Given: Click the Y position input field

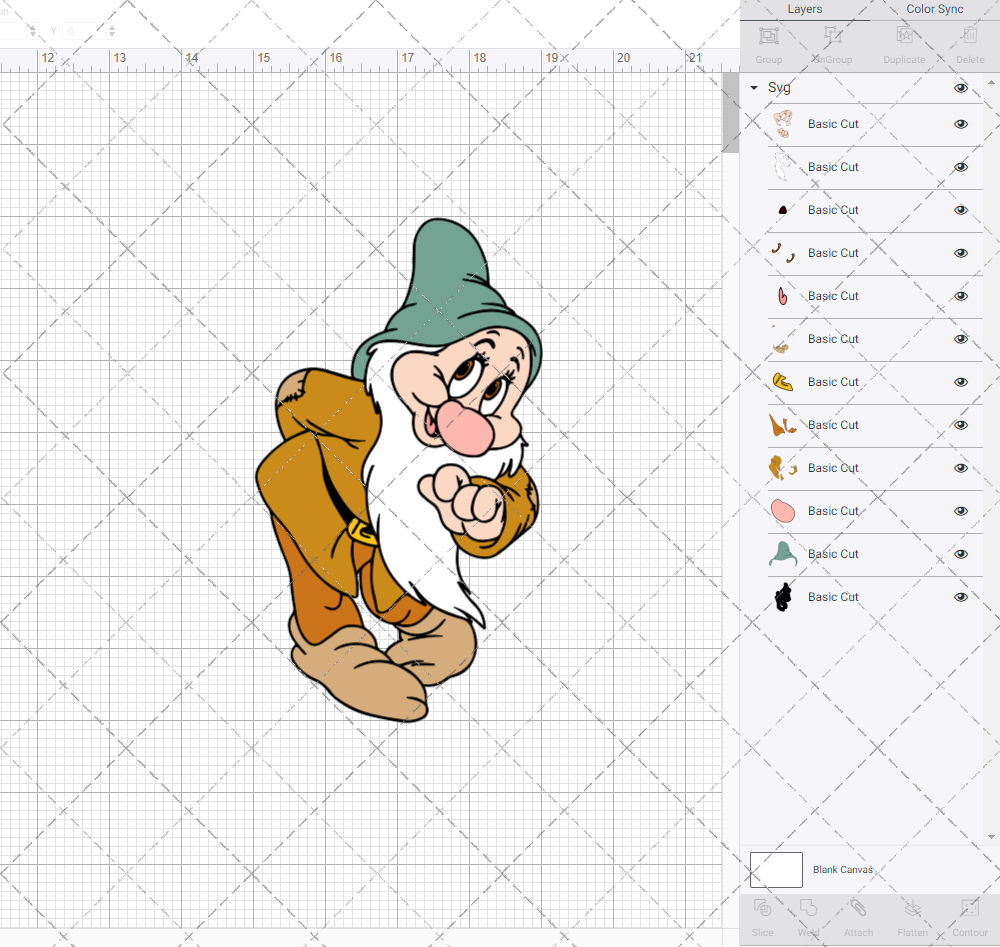Looking at the screenshot, I should (85, 31).
